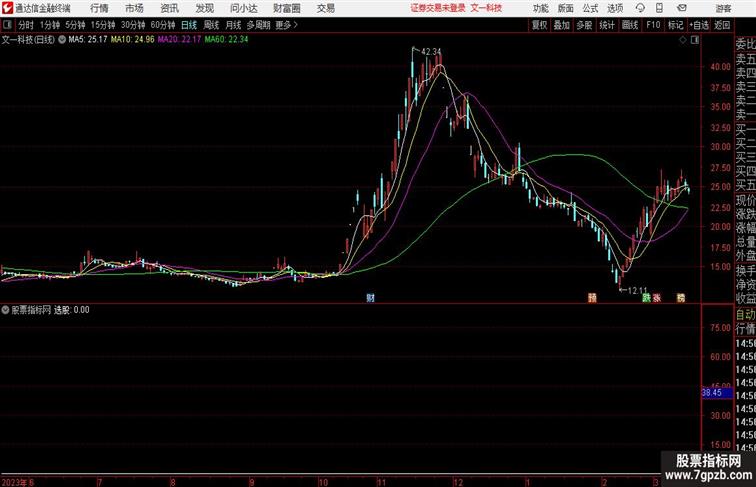The image size is (756, 487).
Task: Open the F10 company info
Action: click(653, 25)
